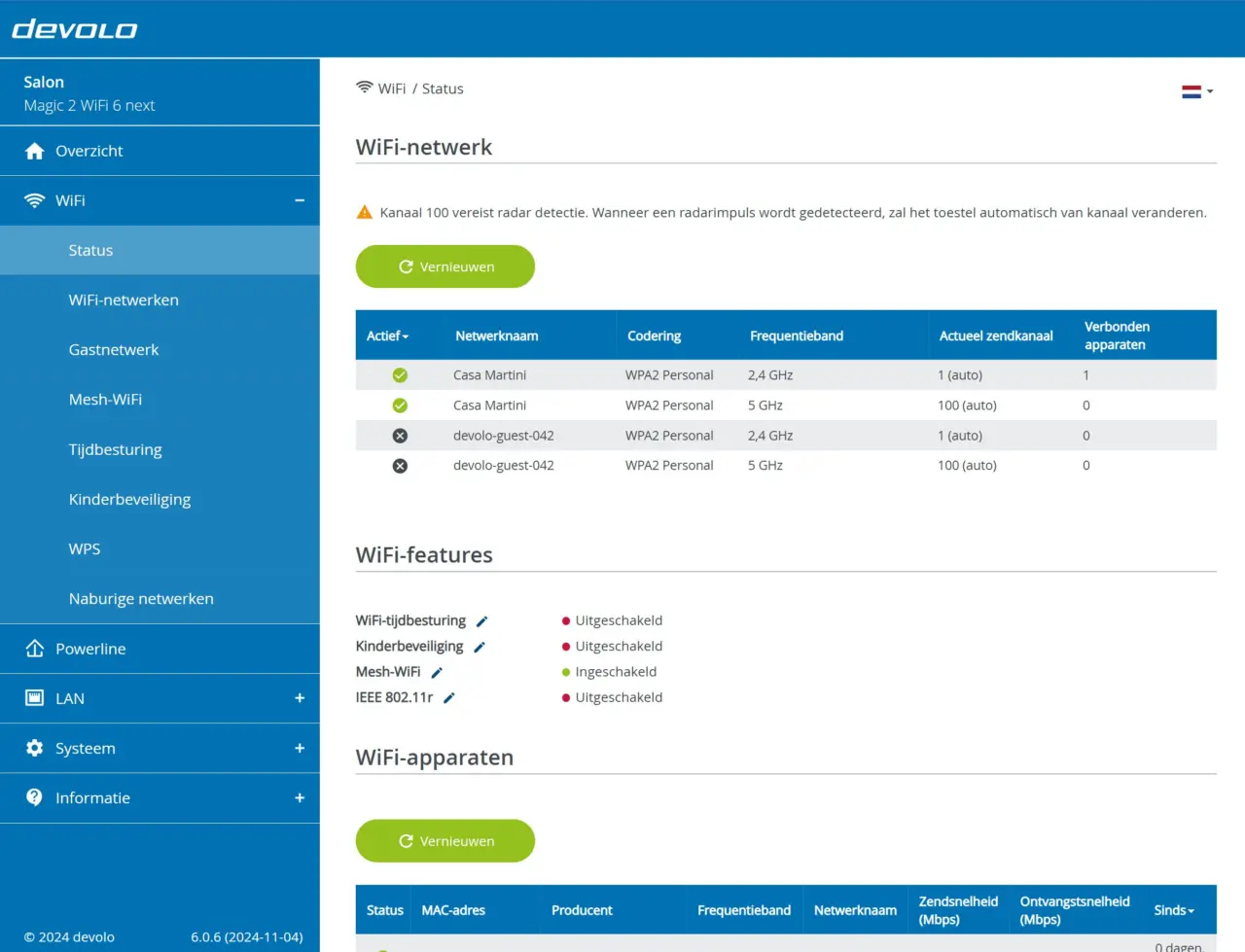Click the devolo logo in header

(75, 29)
